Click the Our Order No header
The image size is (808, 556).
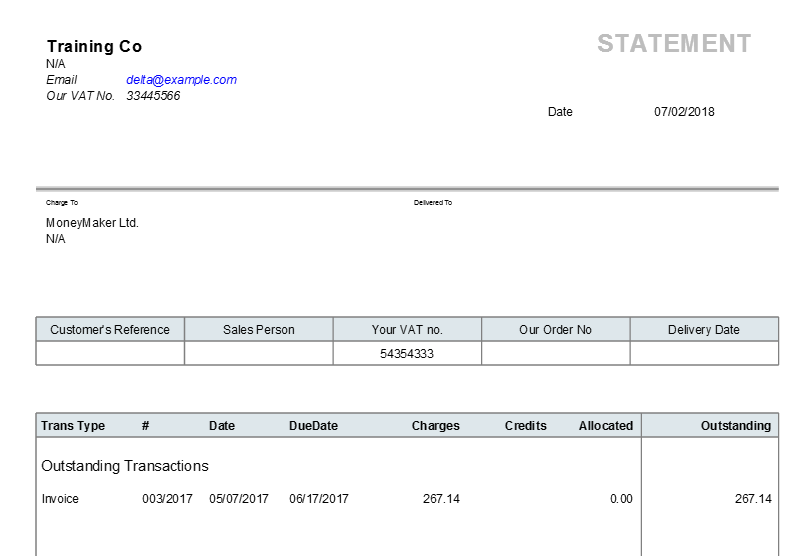coord(556,330)
